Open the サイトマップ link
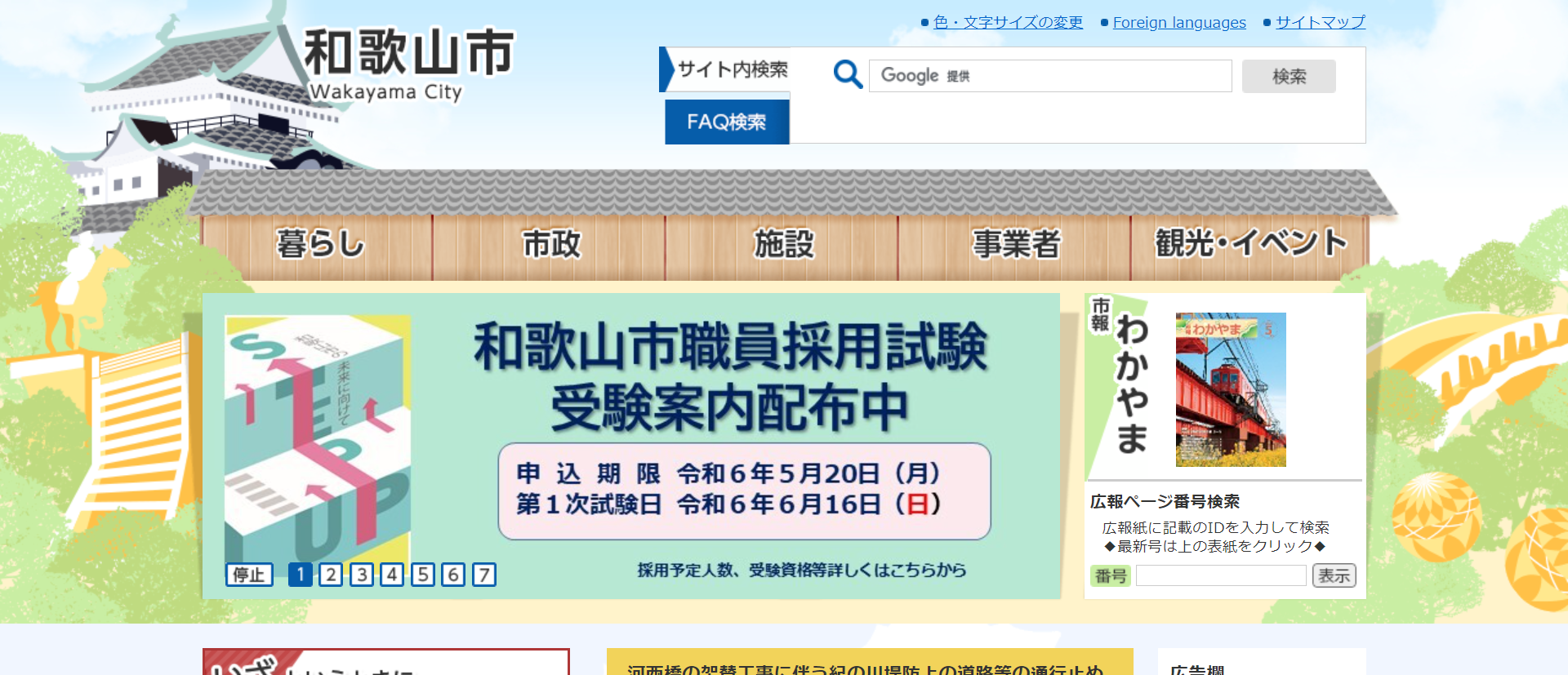1568x675 pixels. pos(1321,22)
